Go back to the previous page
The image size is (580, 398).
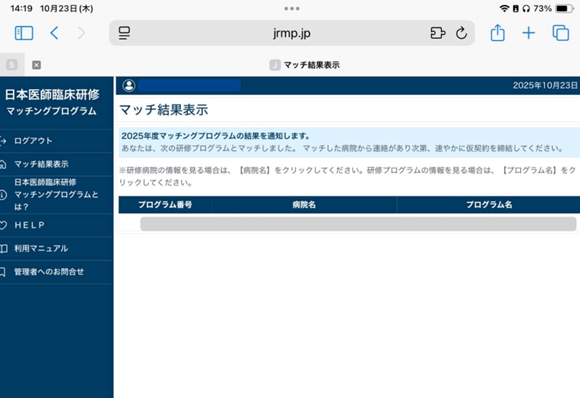click(x=54, y=33)
